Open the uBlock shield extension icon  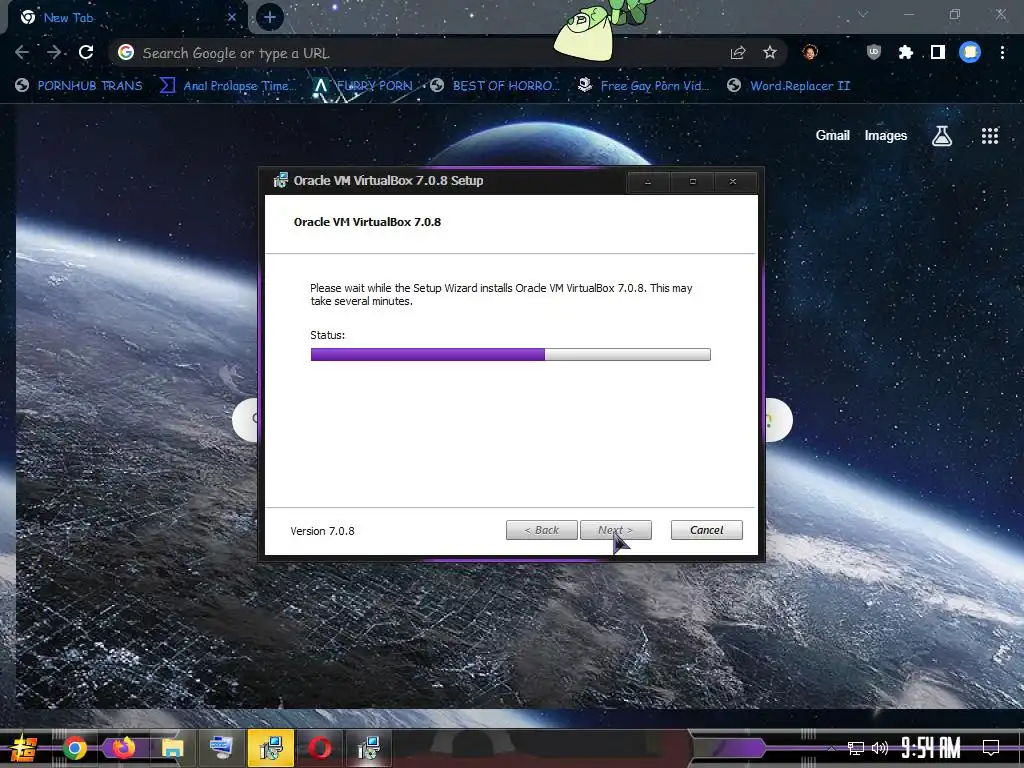(x=874, y=52)
